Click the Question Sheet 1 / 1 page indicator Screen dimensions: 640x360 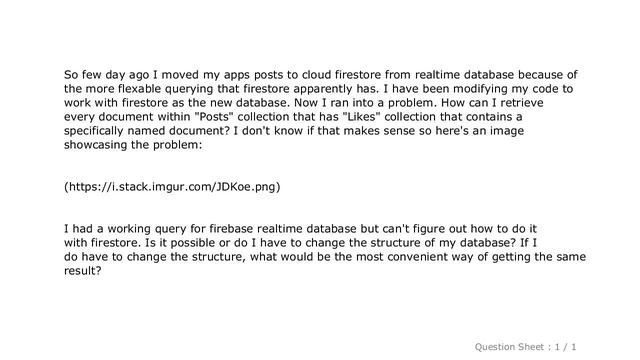pyautogui.click(x=525, y=347)
